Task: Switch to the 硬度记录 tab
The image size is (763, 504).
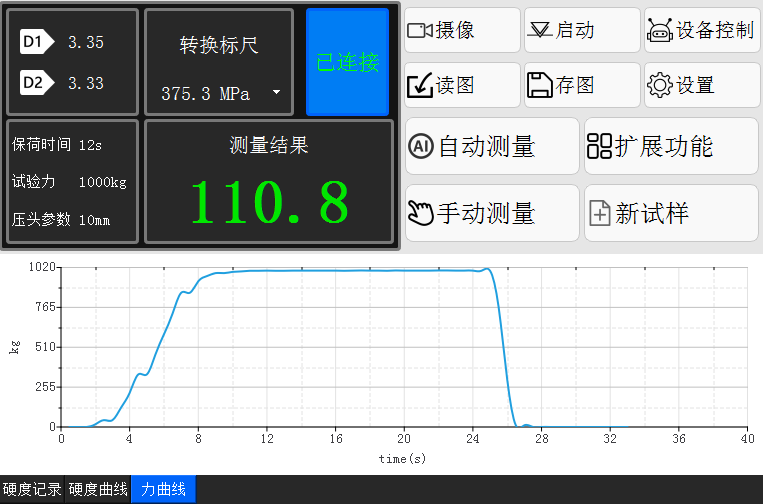Action: (x=32, y=490)
